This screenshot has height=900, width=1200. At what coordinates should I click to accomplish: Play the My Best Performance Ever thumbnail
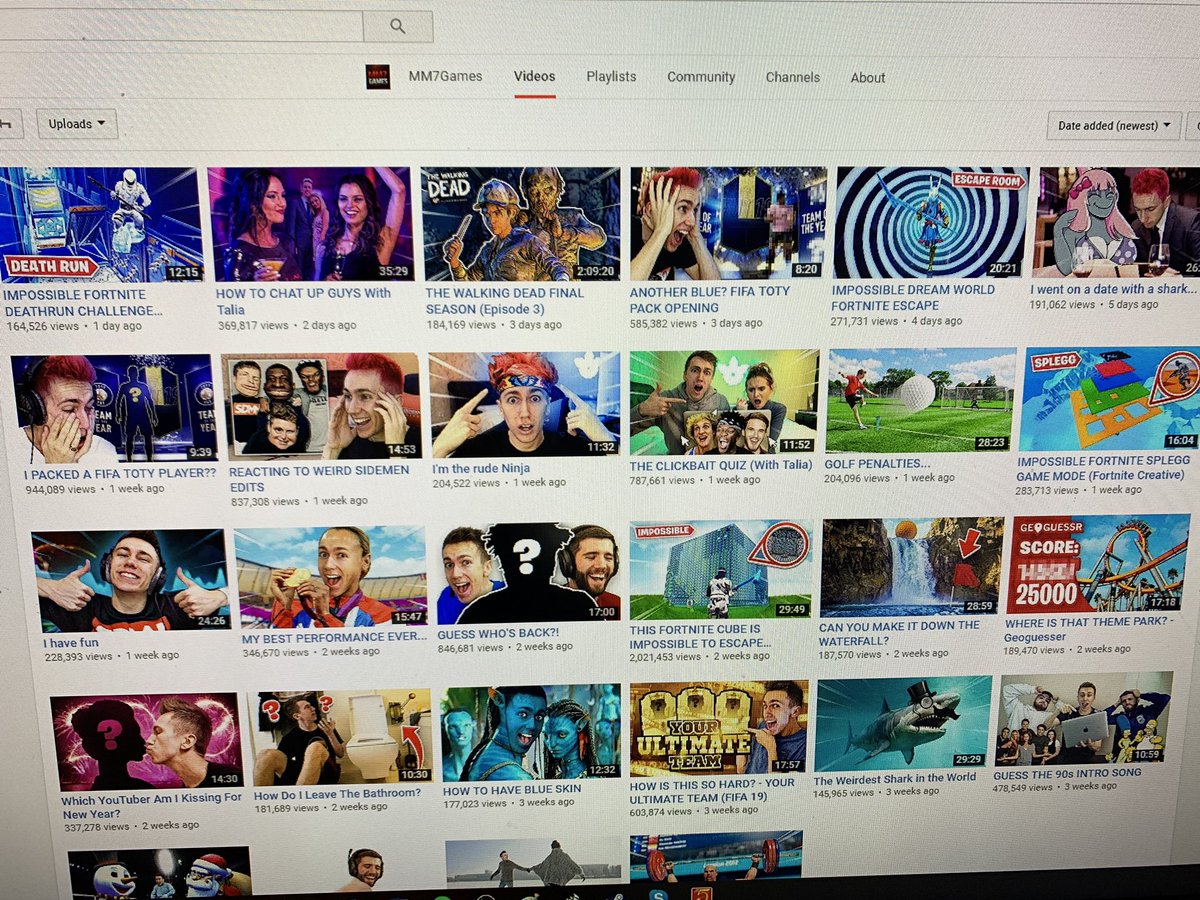pyautogui.click(x=330, y=577)
